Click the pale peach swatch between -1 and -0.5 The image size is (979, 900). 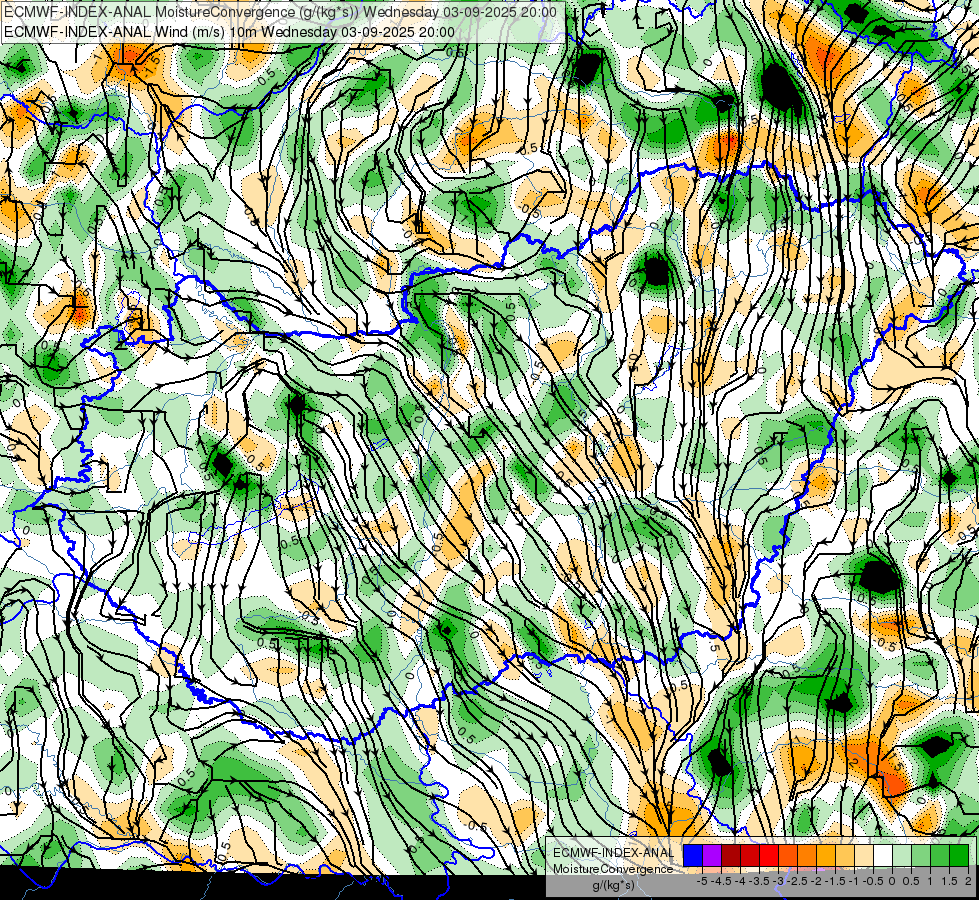[x=864, y=855]
